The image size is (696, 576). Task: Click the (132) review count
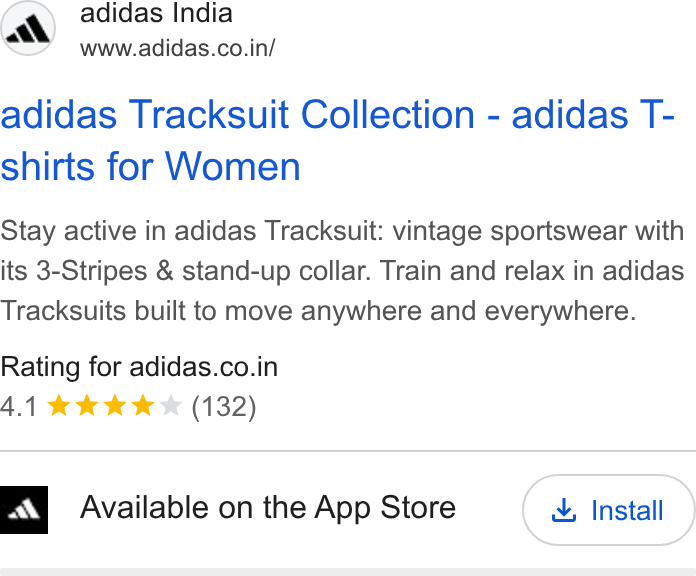click(x=224, y=406)
